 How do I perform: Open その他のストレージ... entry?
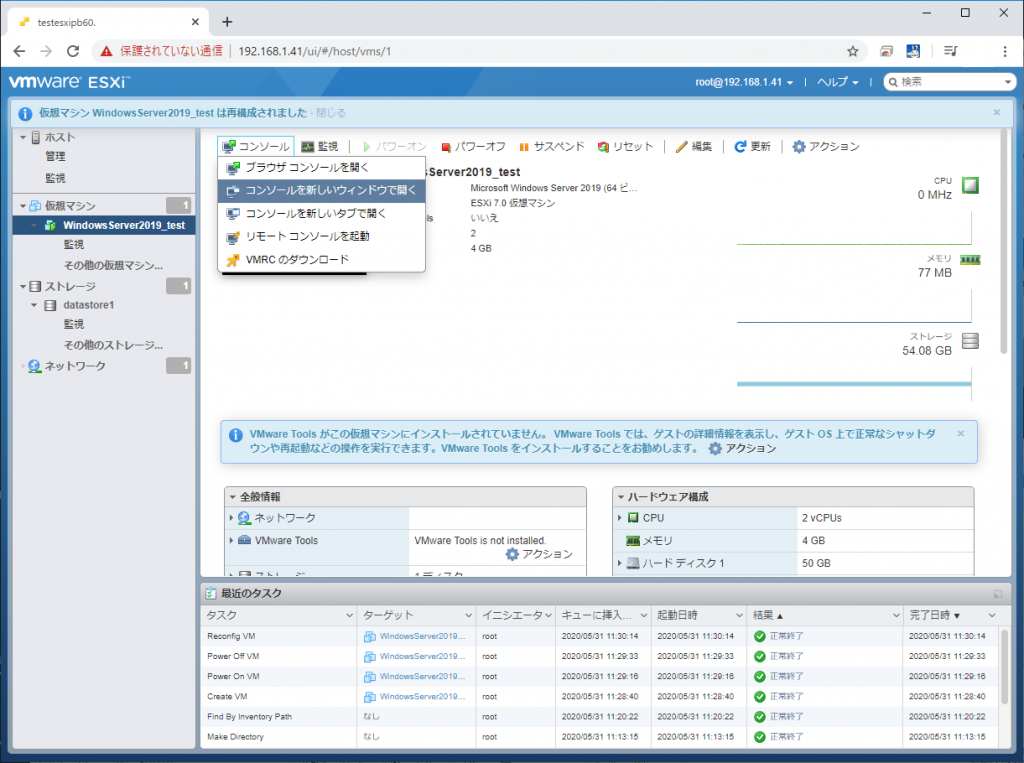113,345
